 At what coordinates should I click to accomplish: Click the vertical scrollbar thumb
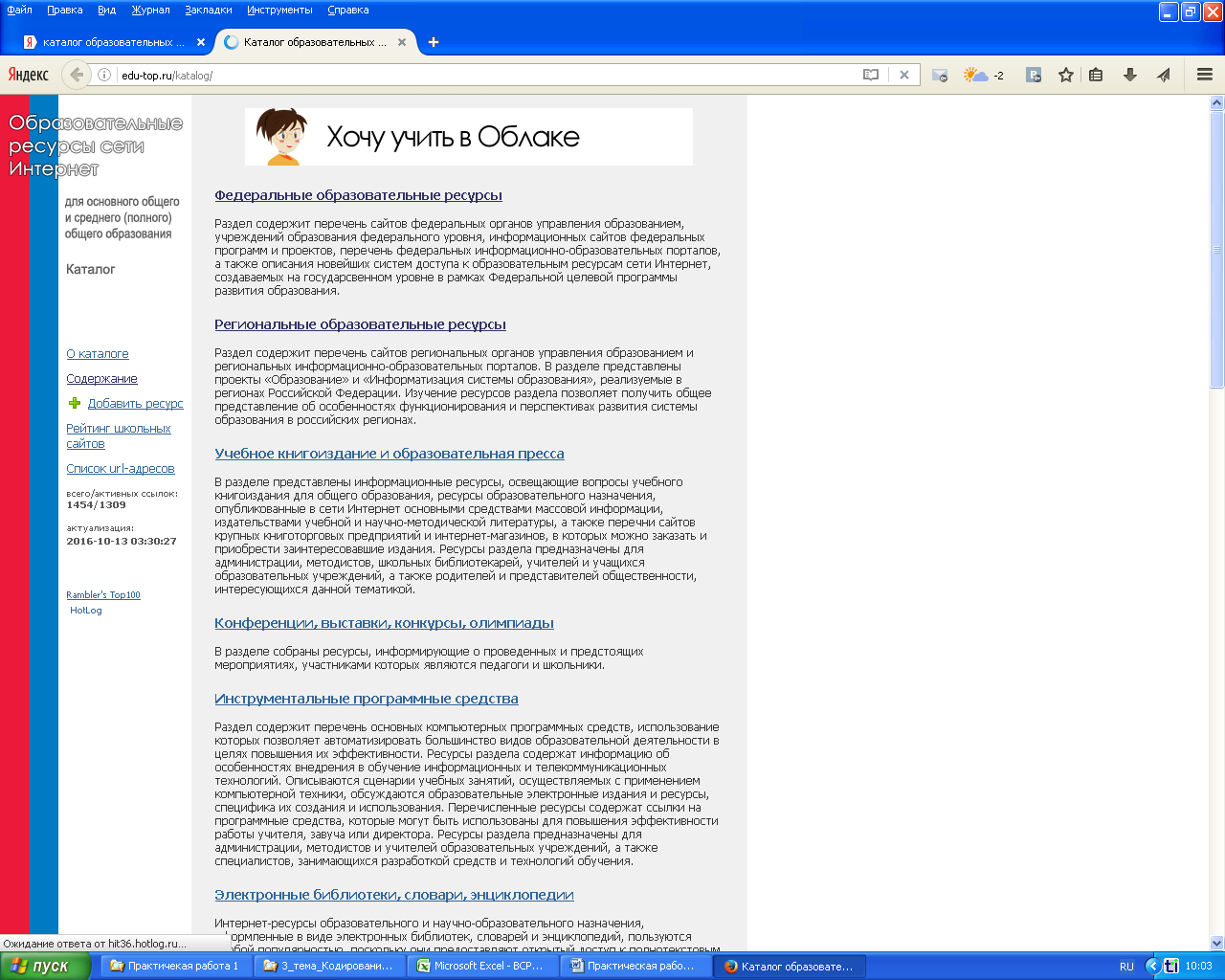[x=1217, y=249]
